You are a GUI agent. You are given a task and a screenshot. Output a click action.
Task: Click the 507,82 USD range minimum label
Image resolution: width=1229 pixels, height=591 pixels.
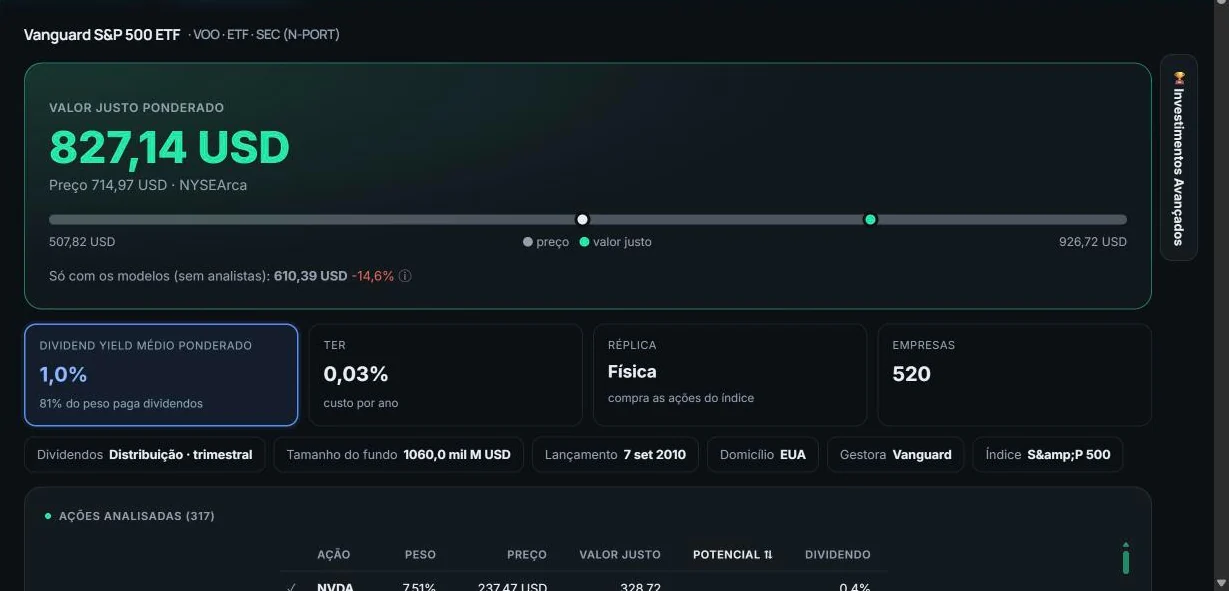pos(82,242)
